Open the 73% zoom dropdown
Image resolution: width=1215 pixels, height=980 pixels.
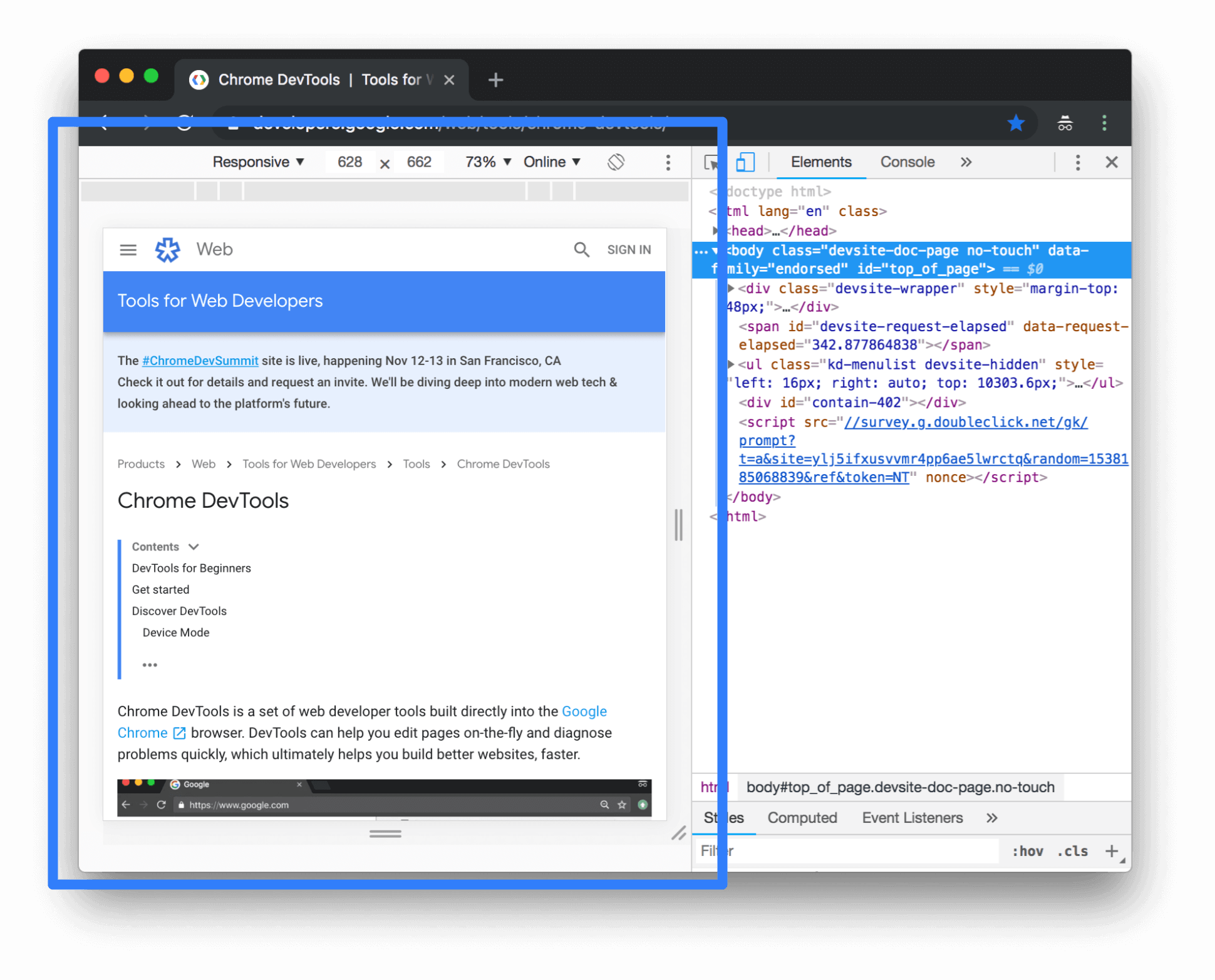[x=488, y=162]
